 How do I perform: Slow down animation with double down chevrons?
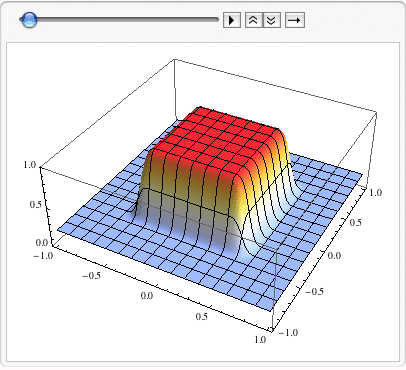click(272, 20)
